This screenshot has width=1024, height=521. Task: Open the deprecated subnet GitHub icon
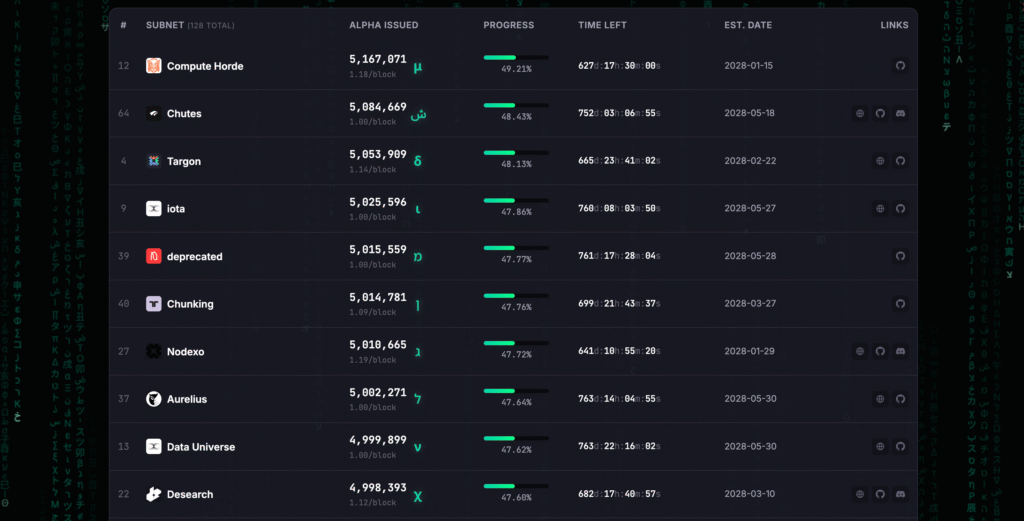coord(899,256)
